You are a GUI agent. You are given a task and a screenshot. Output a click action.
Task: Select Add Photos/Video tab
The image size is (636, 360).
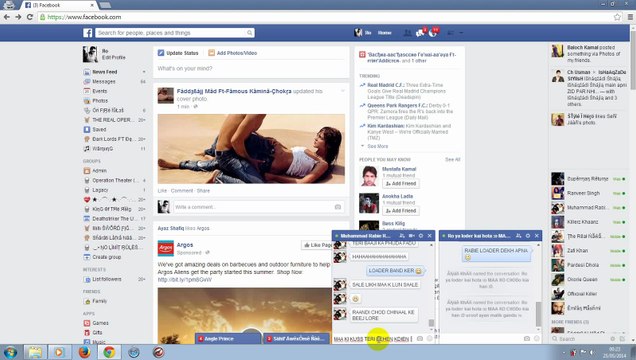click(x=232, y=53)
